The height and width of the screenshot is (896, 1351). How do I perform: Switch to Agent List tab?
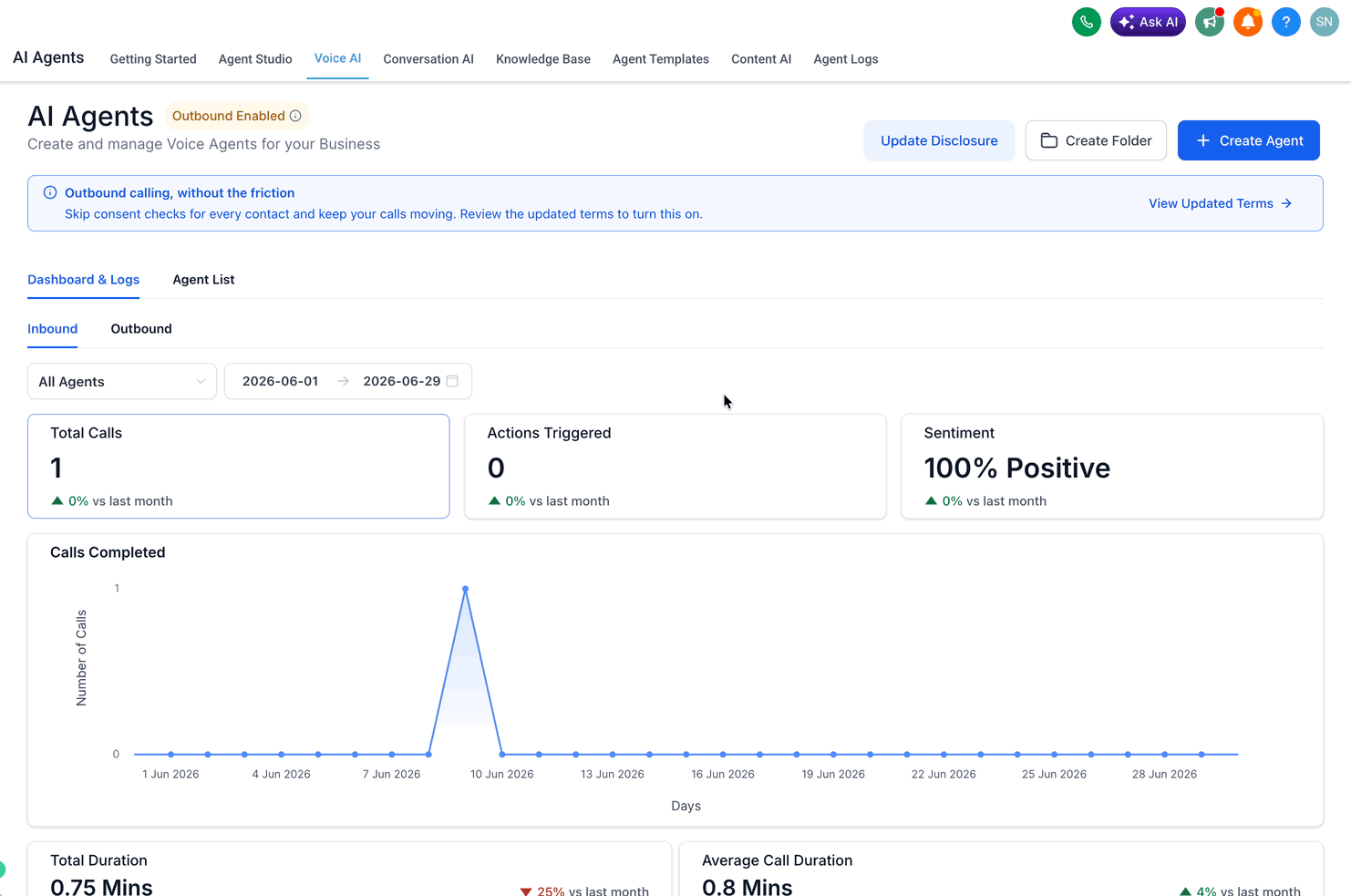(x=203, y=280)
